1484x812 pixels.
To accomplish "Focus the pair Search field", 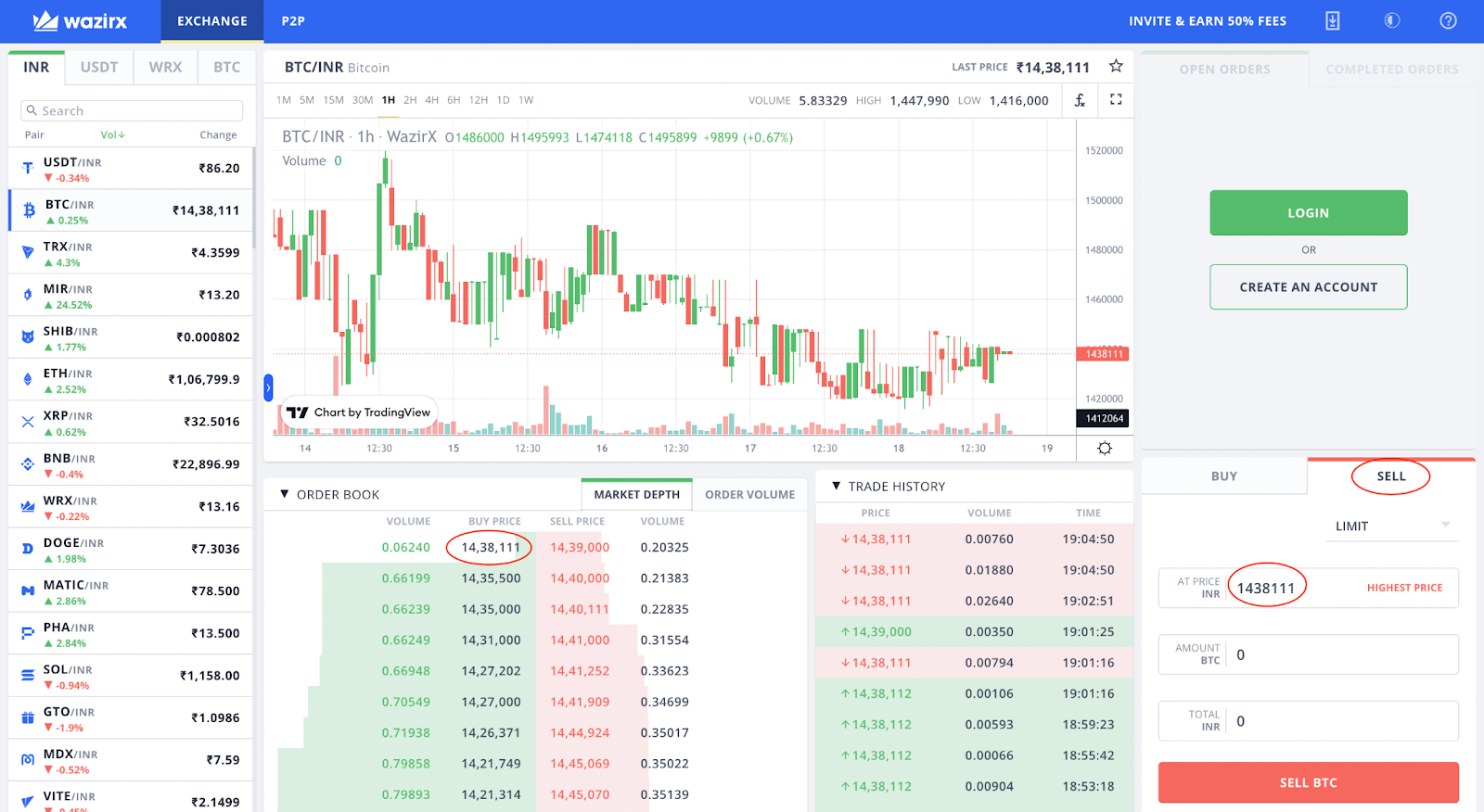I will pyautogui.click(x=132, y=111).
